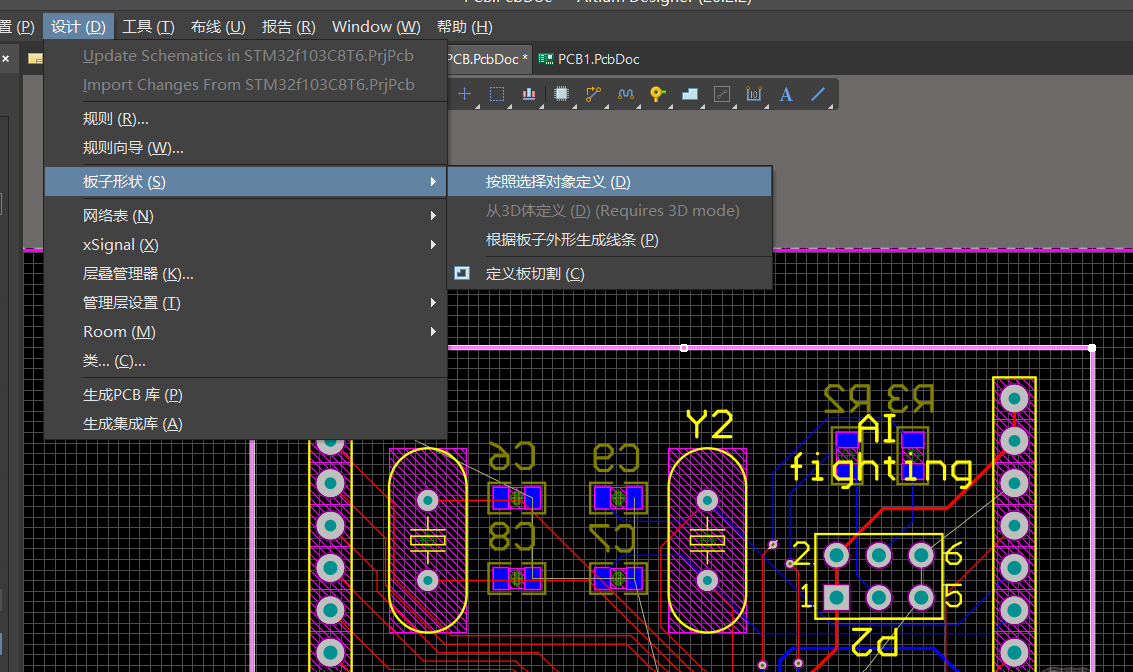Choose the Place Component chip icon
Viewport: 1133px width, 672px height.
(x=561, y=94)
